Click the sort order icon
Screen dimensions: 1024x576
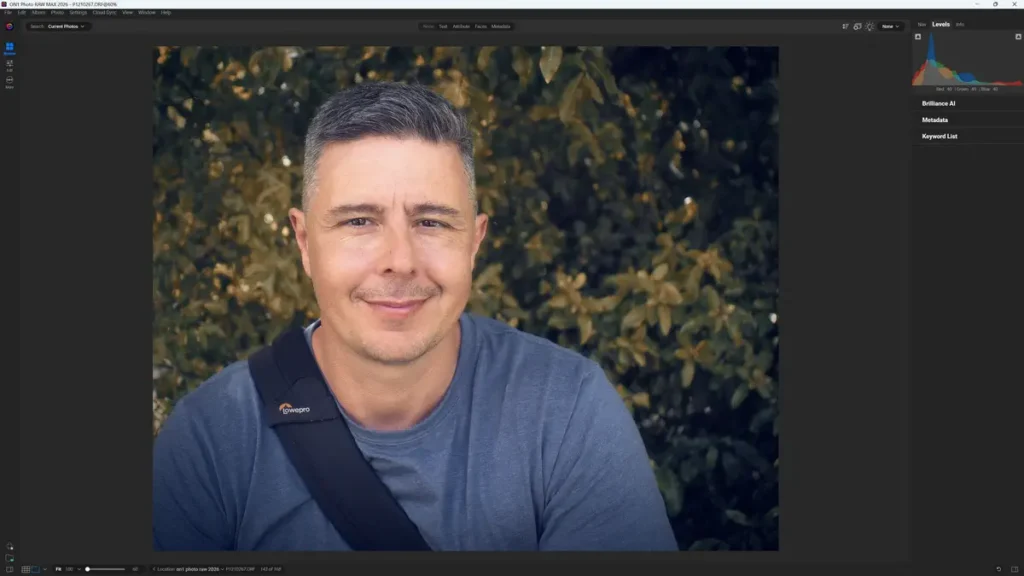(x=845, y=26)
